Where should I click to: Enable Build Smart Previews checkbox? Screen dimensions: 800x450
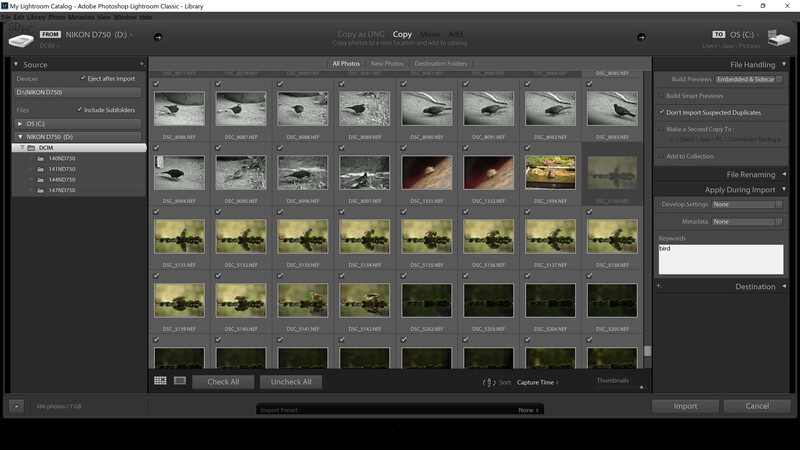[661, 95]
